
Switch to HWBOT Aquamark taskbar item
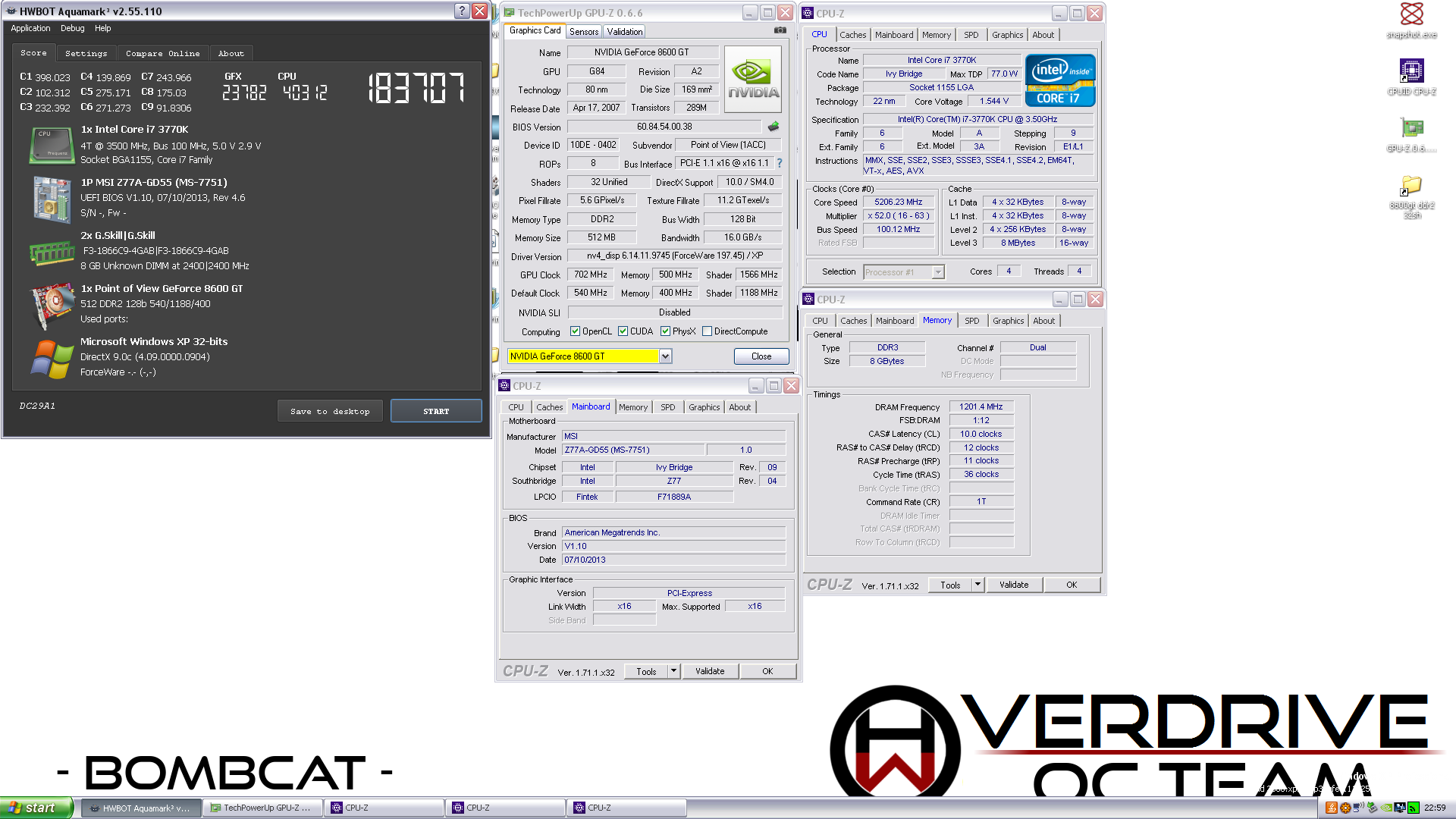click(141, 808)
